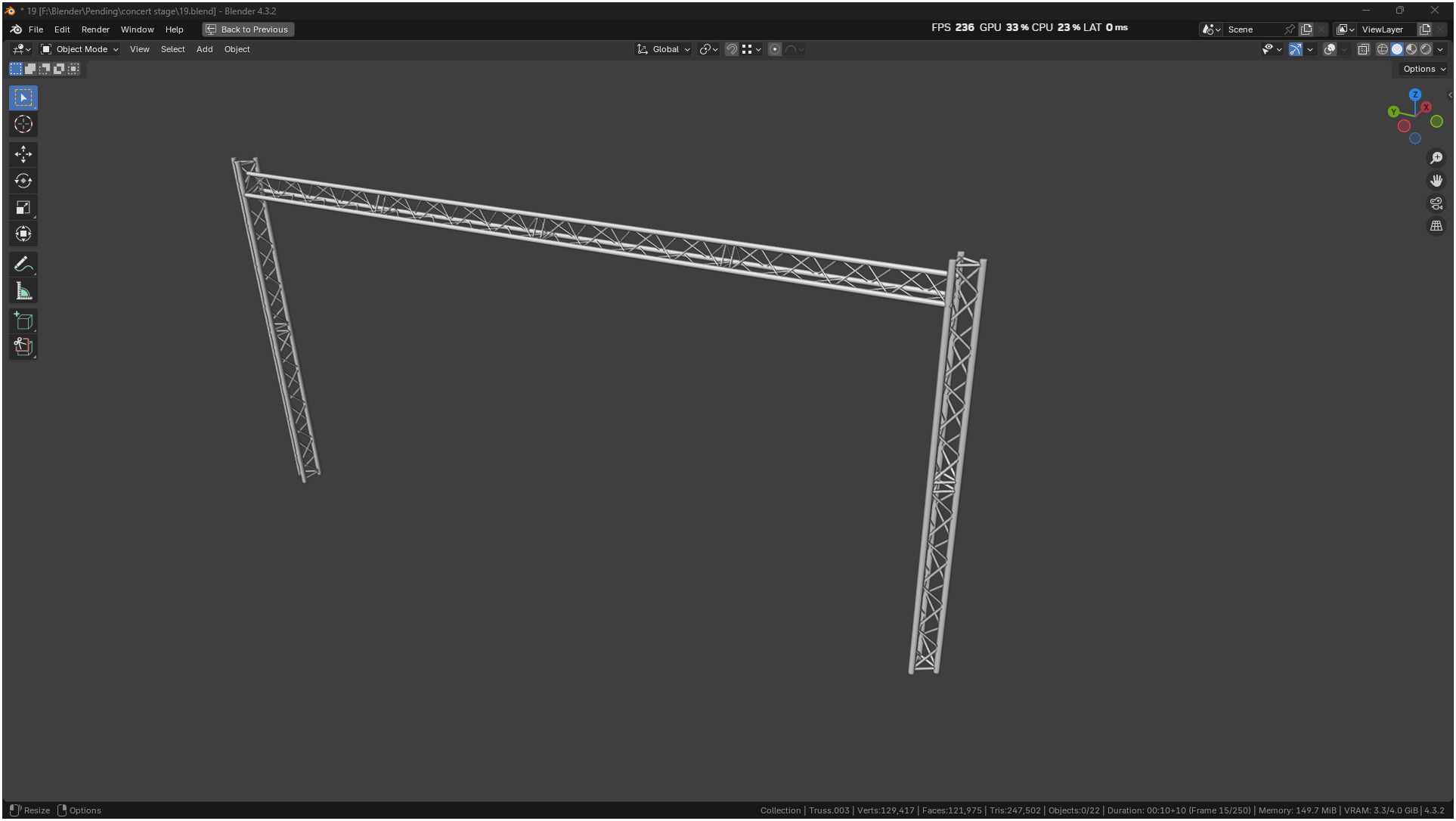Activate the Move tool

point(23,154)
